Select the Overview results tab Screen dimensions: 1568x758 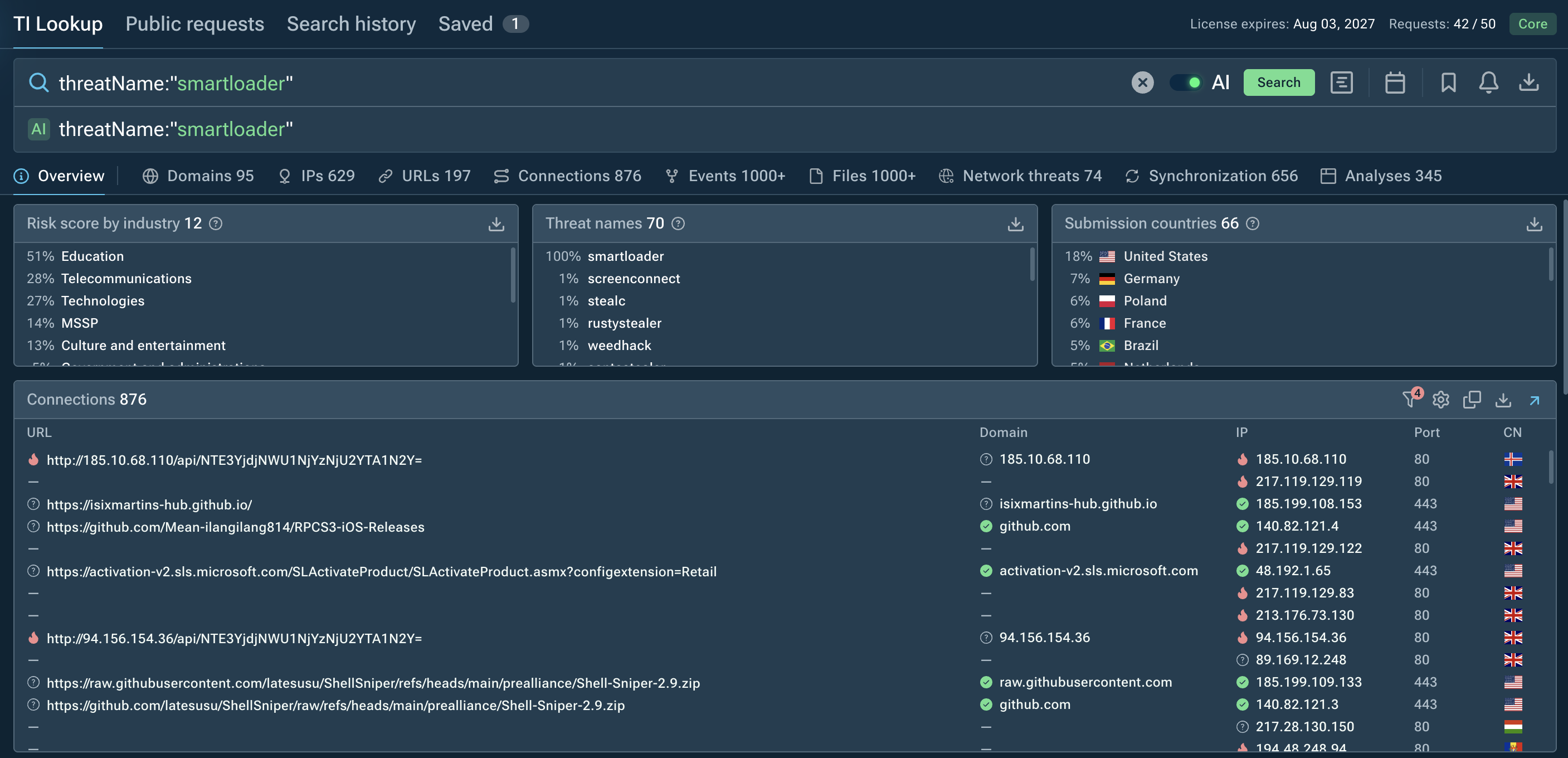(59, 176)
